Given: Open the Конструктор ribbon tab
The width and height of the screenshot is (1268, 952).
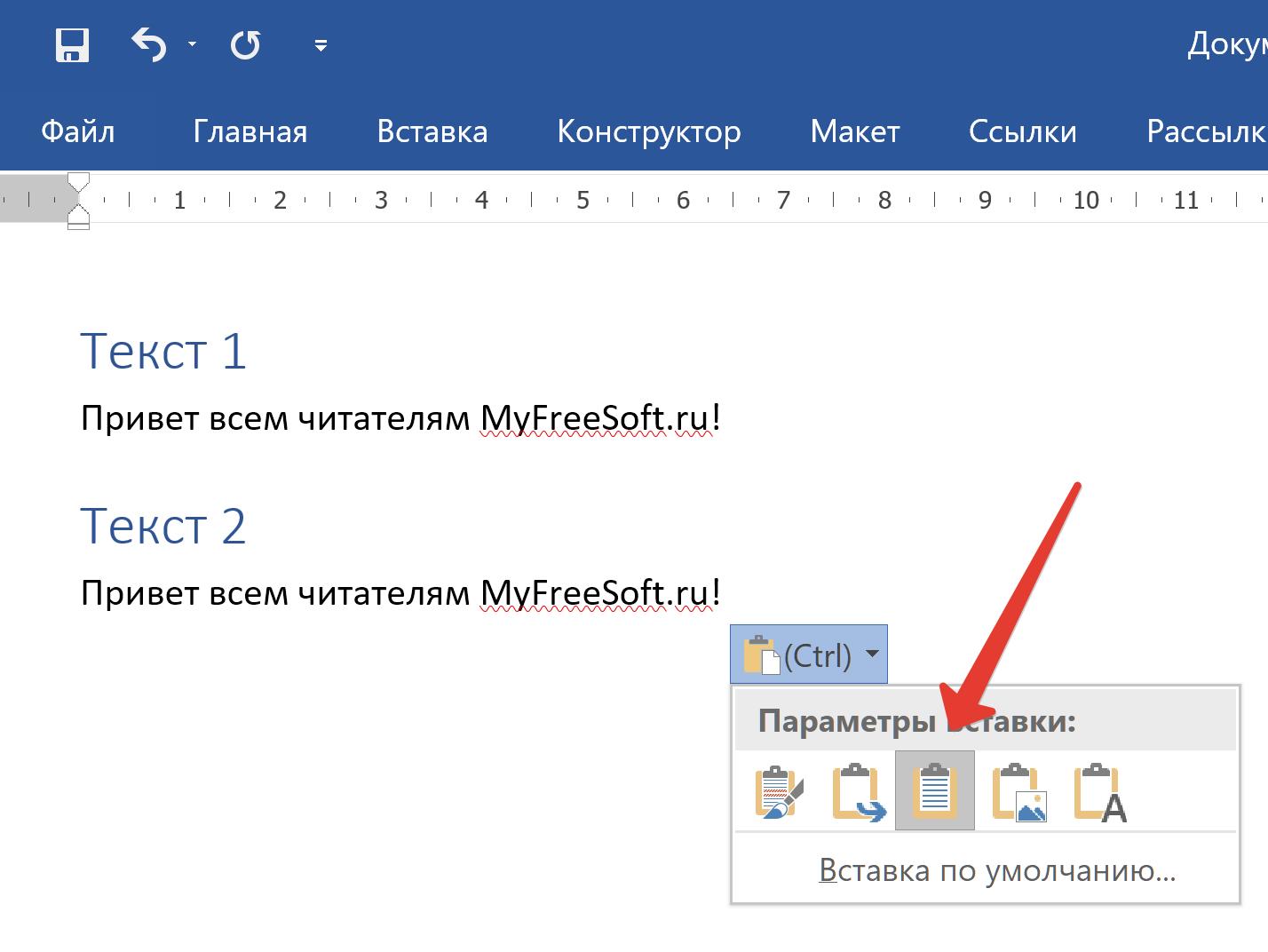Looking at the screenshot, I should click(x=649, y=131).
